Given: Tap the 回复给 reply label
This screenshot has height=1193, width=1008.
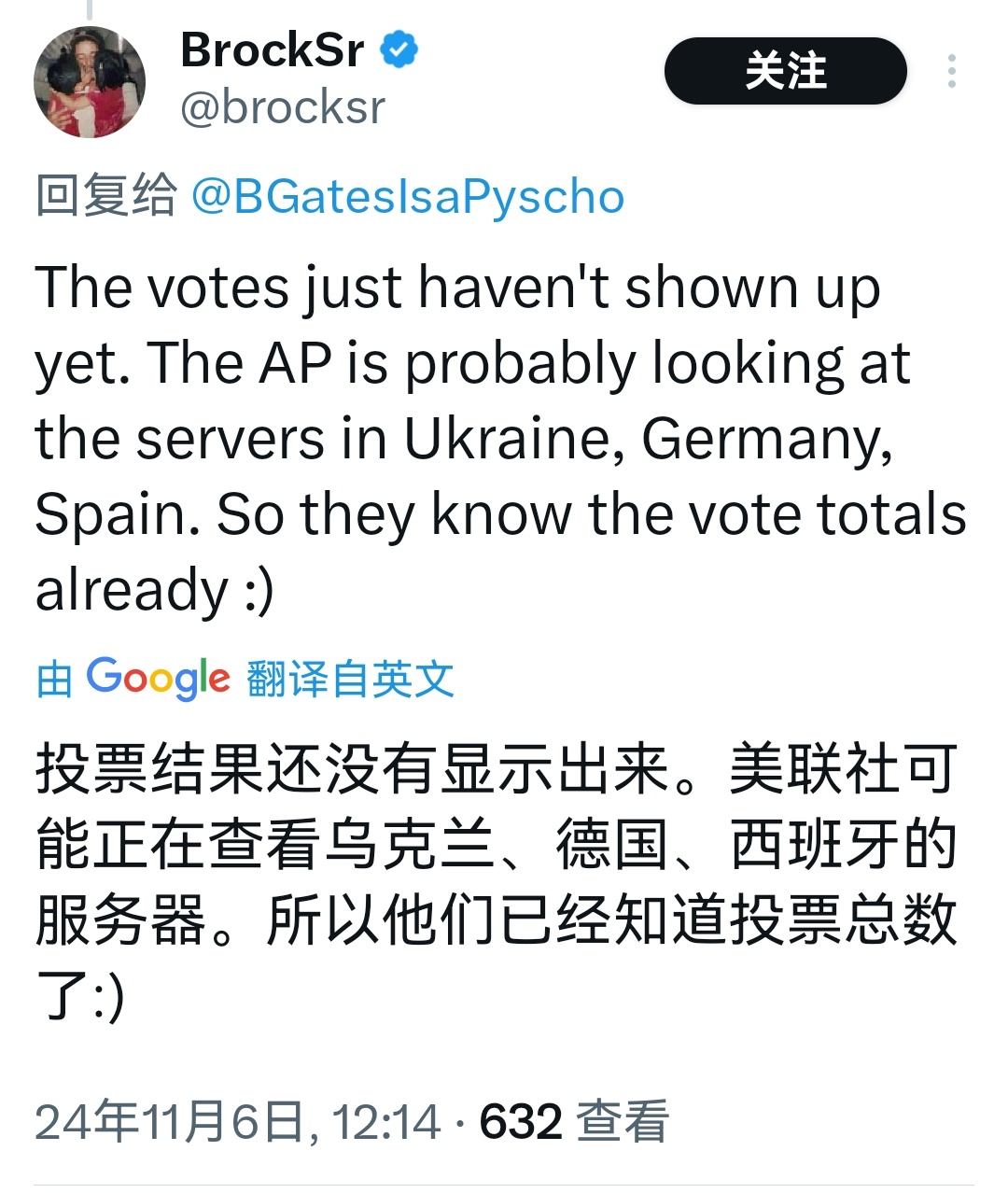Looking at the screenshot, I should [x=105, y=197].
